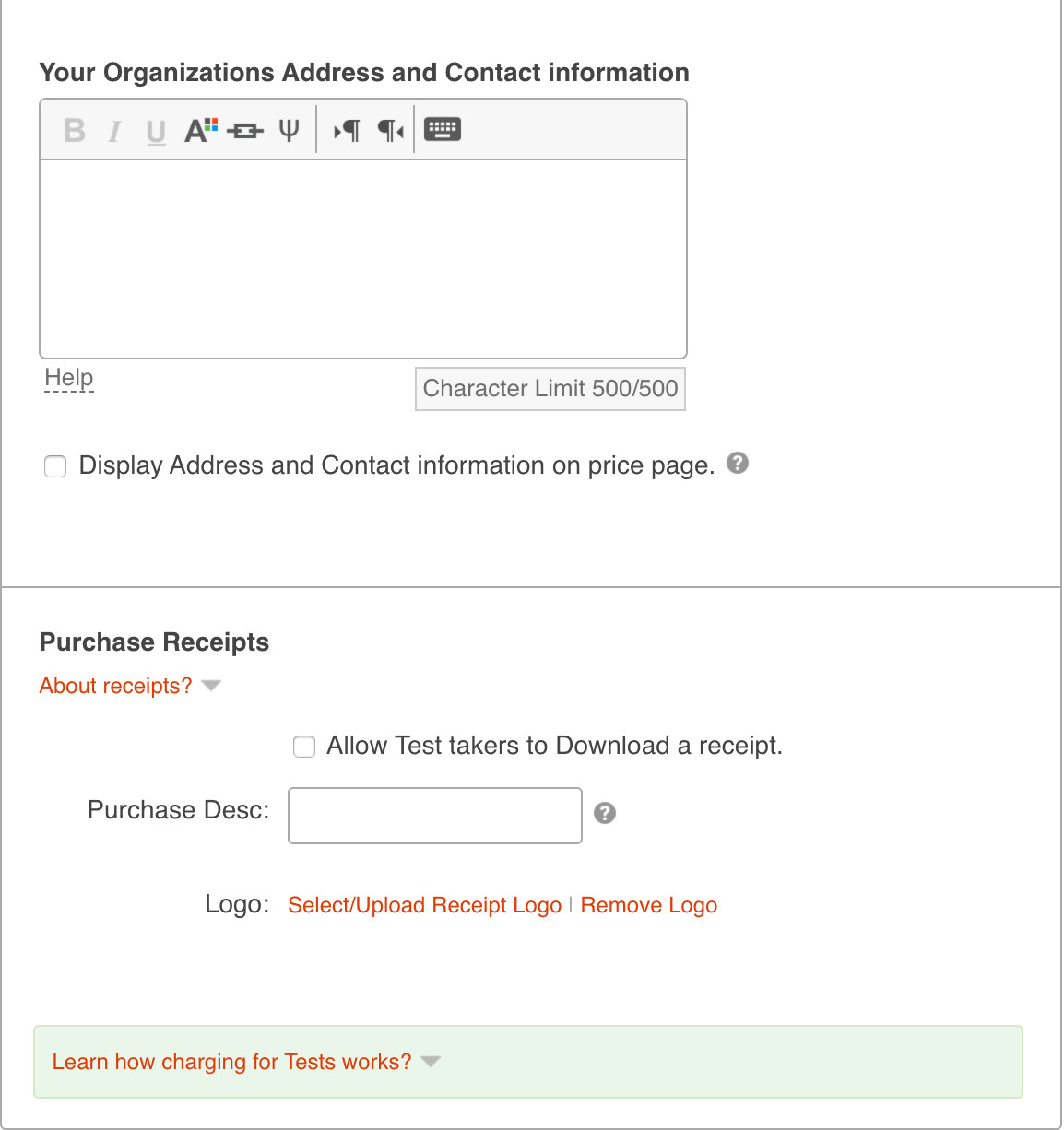Open the text color picker icon

[201, 130]
